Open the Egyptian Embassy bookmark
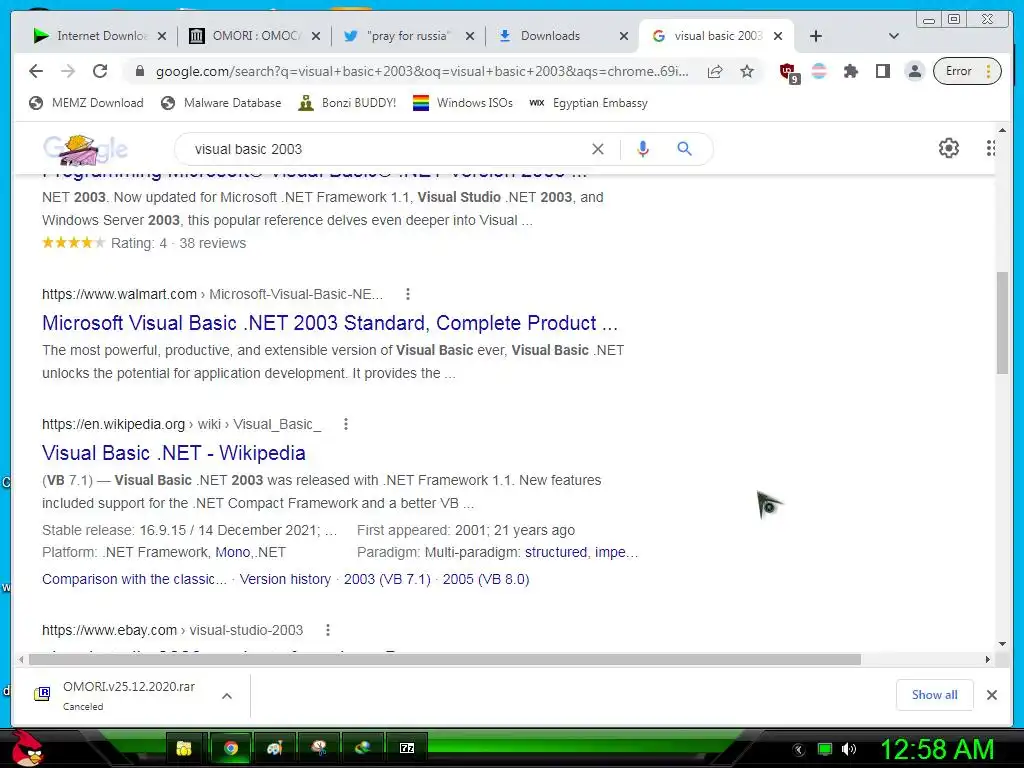This screenshot has width=1024, height=768. coord(588,103)
